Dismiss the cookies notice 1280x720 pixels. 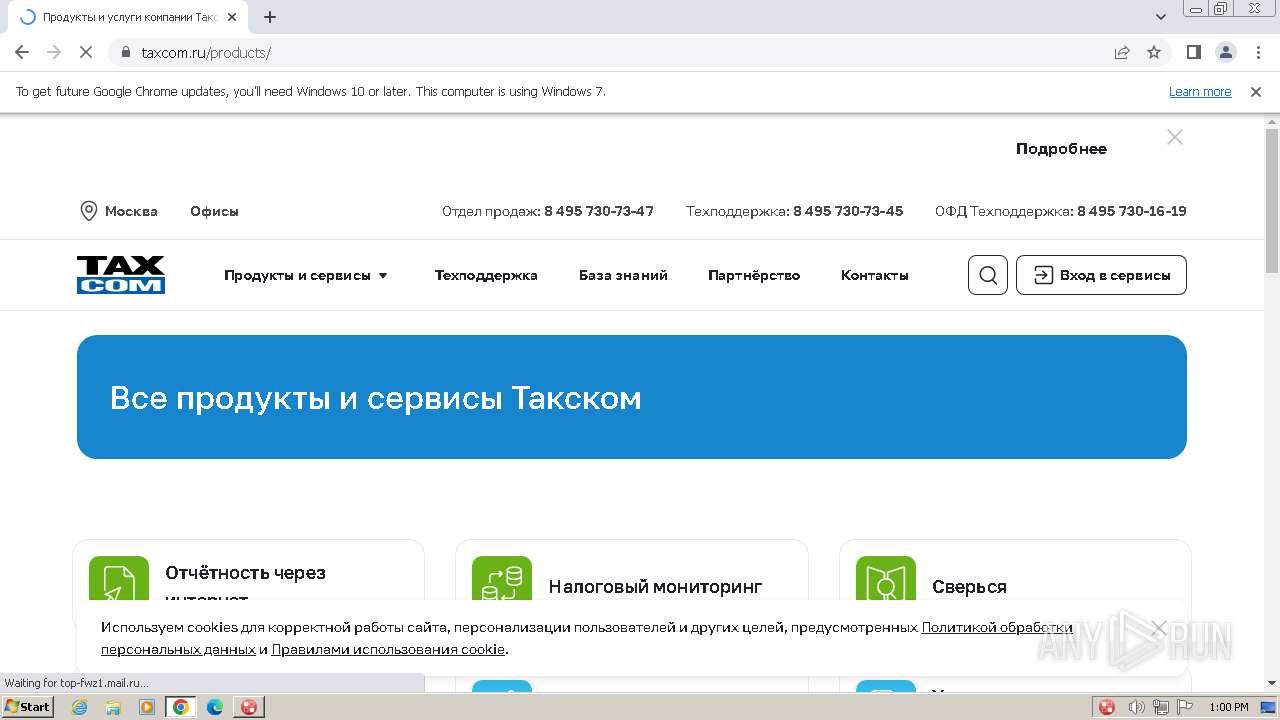pos(1158,629)
